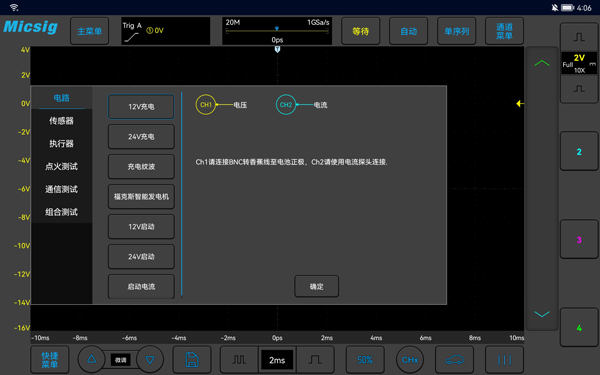
Task: Click the CHx channel selector icon
Action: point(410,360)
